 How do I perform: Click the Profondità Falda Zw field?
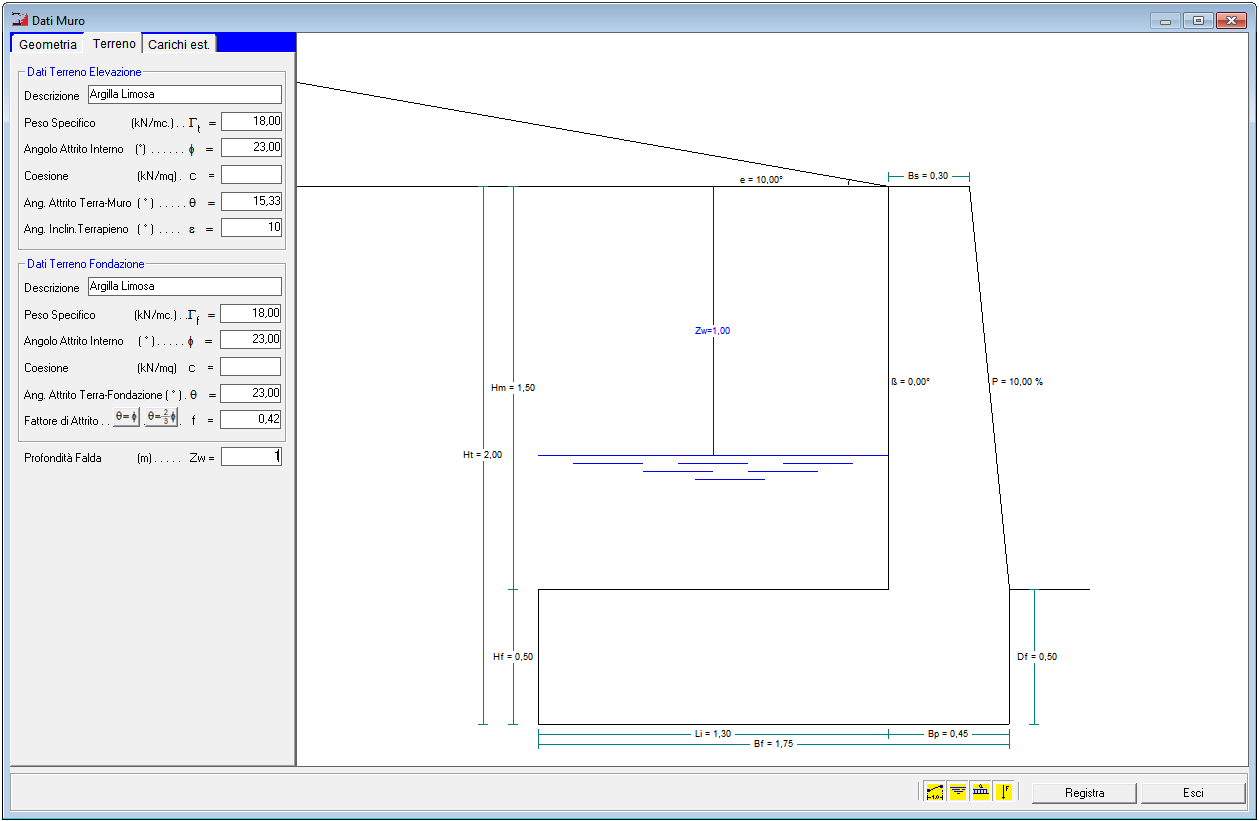tap(252, 457)
